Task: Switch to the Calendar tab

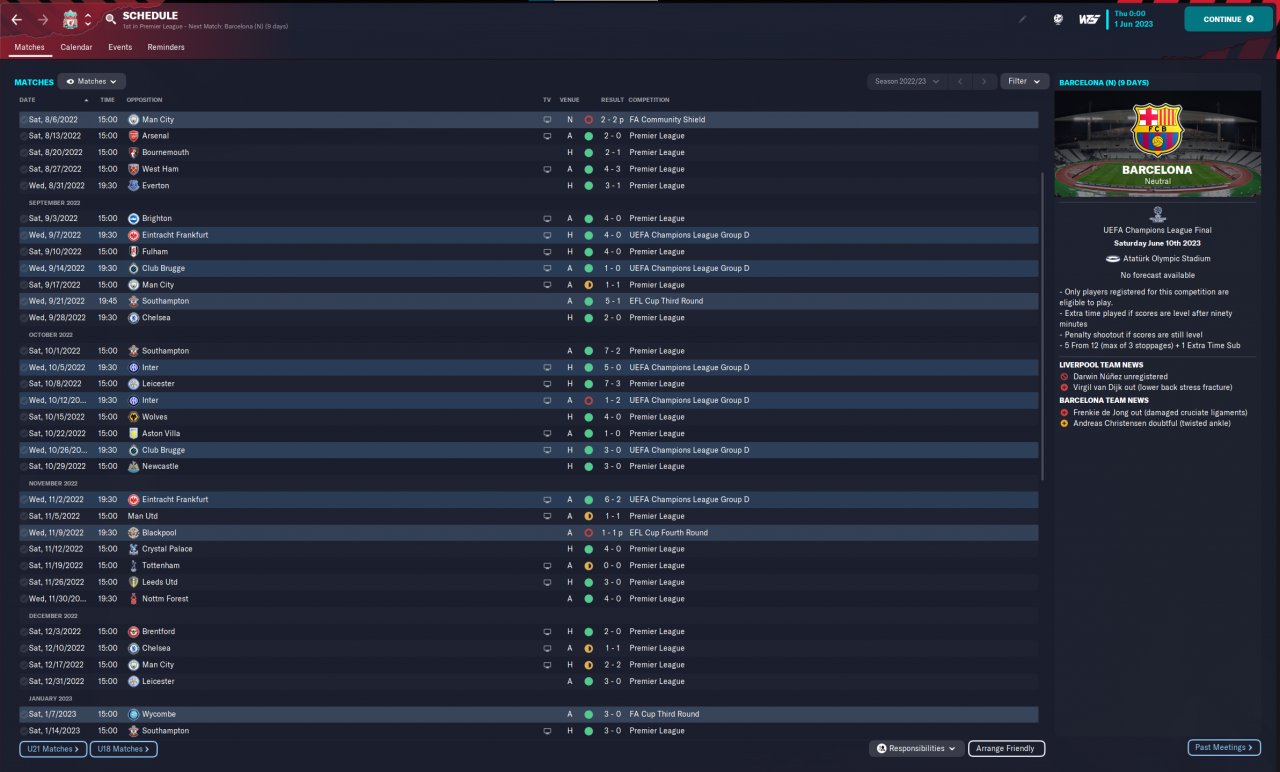Action: [x=76, y=47]
